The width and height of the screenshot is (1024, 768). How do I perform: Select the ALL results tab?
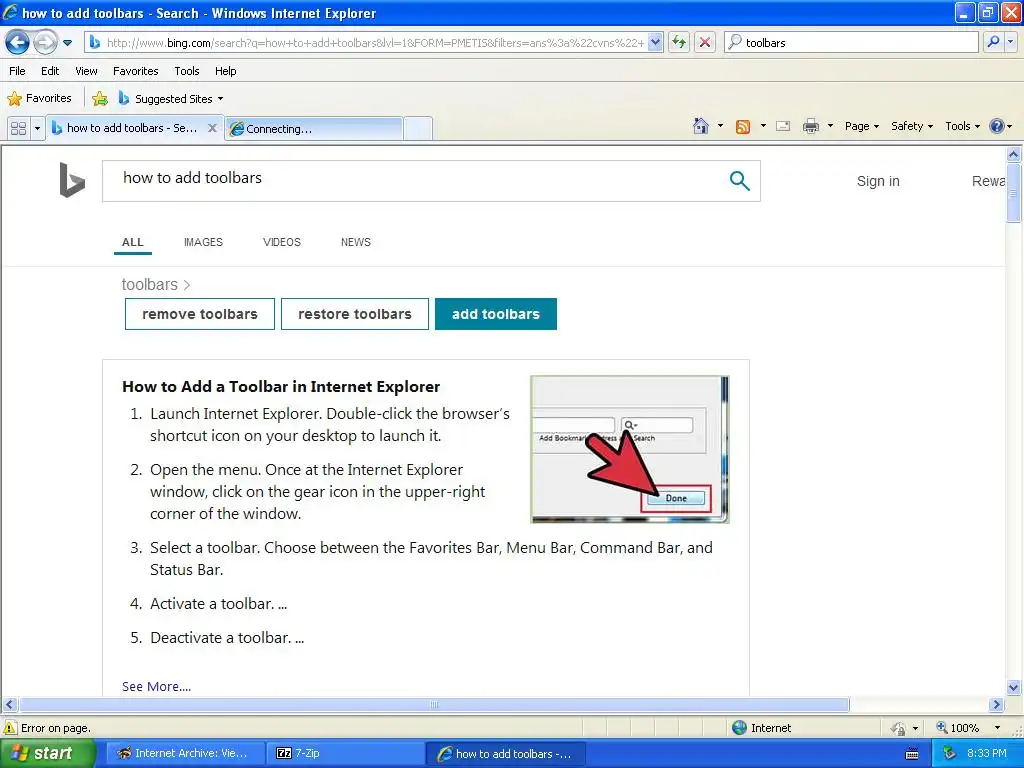pos(133,242)
